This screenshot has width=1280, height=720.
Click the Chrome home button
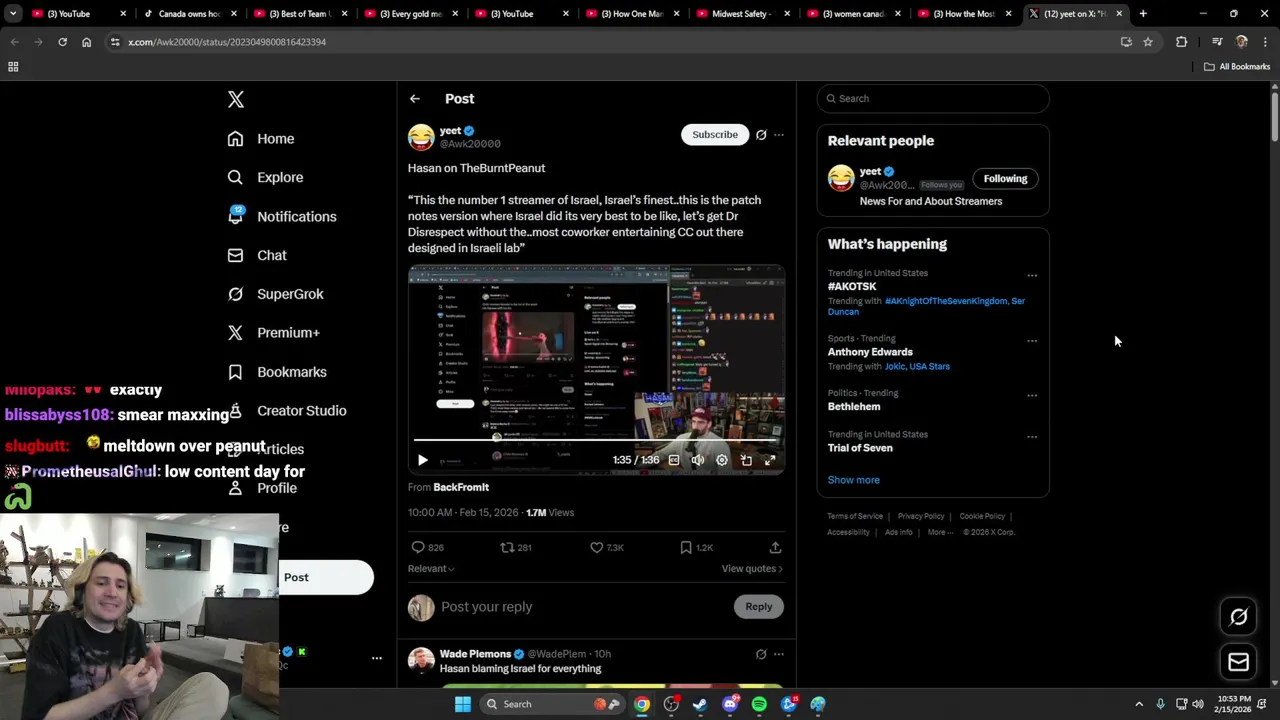[86, 42]
